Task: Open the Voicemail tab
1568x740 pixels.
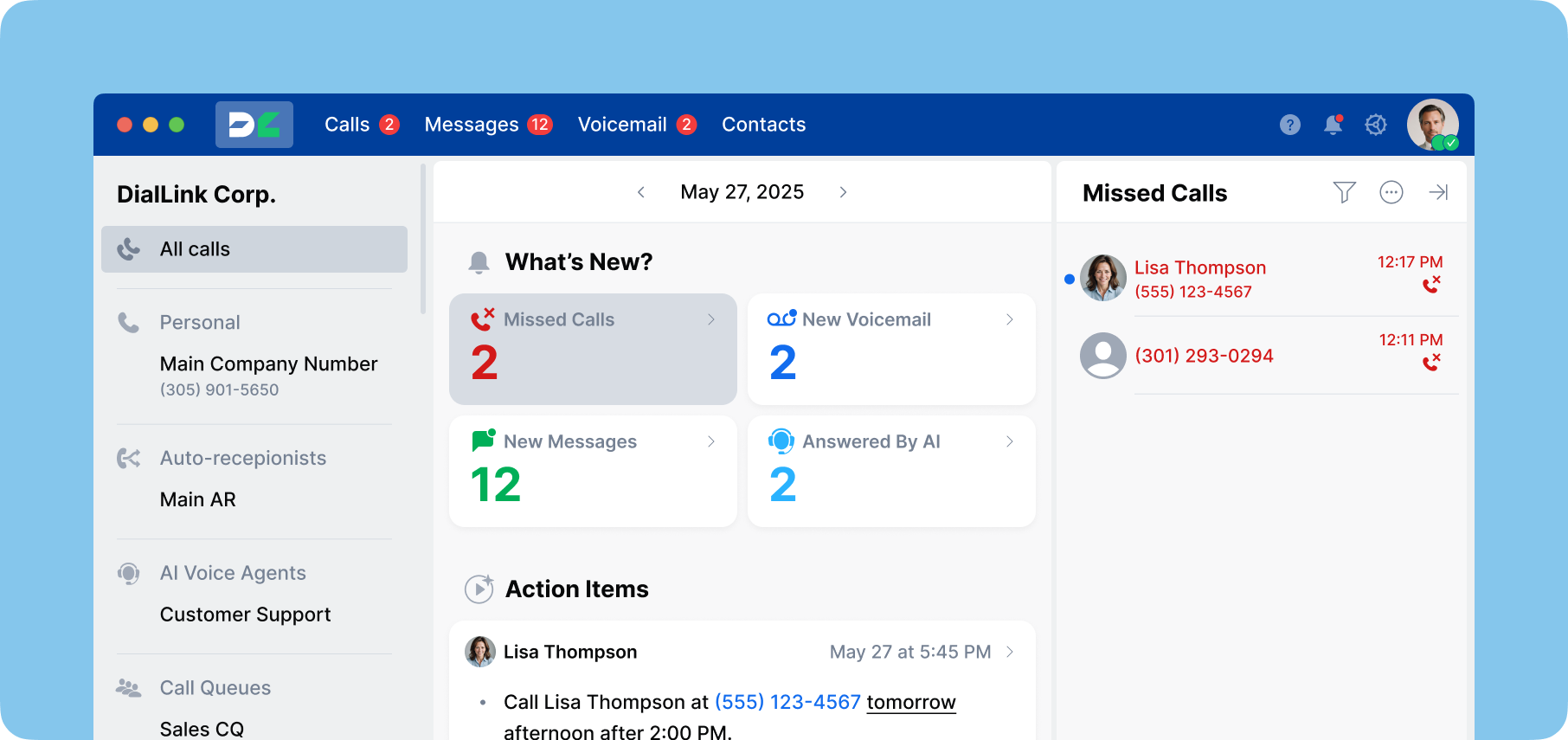Action: 622,125
